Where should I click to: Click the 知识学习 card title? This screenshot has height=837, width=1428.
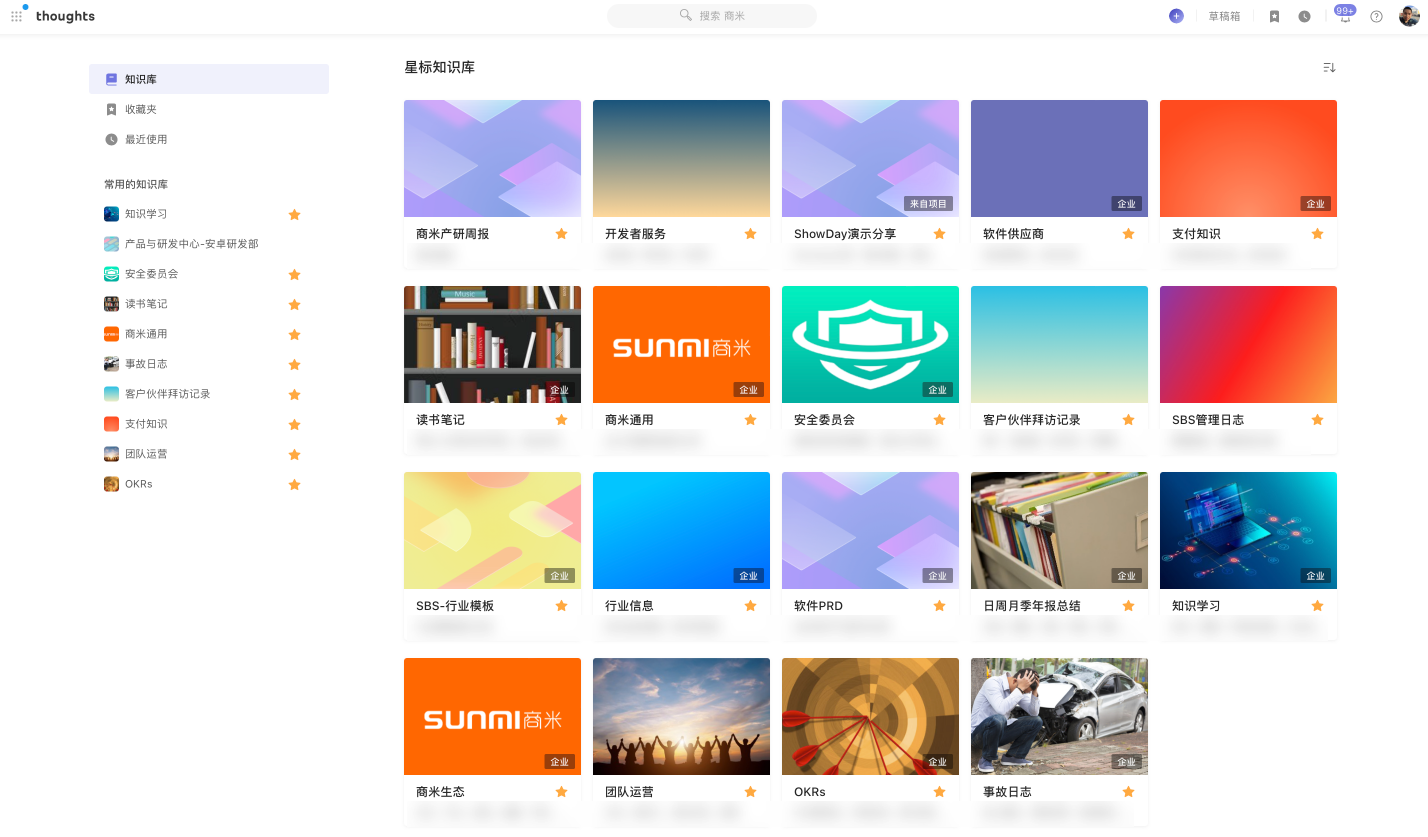point(1196,605)
